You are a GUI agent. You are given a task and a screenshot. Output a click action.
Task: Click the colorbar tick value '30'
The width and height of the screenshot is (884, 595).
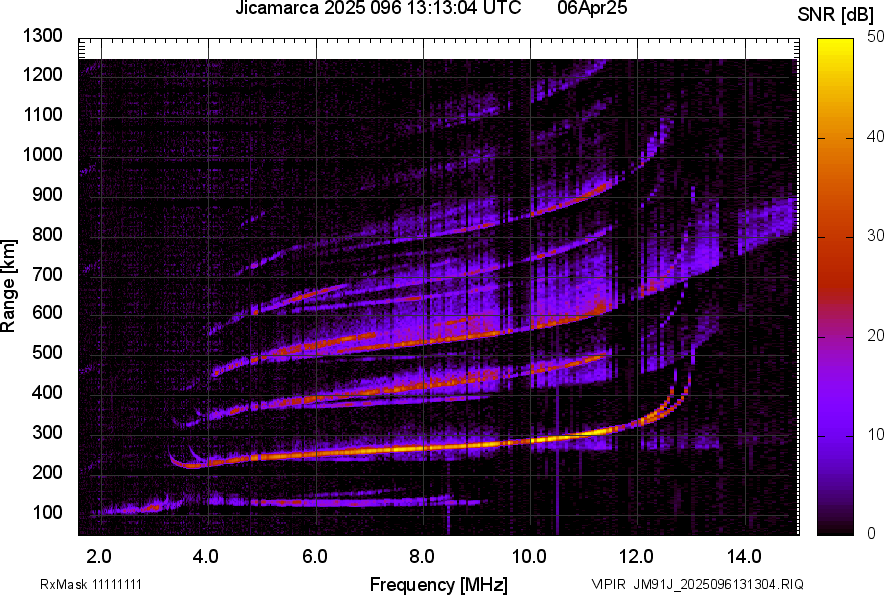[875, 235]
